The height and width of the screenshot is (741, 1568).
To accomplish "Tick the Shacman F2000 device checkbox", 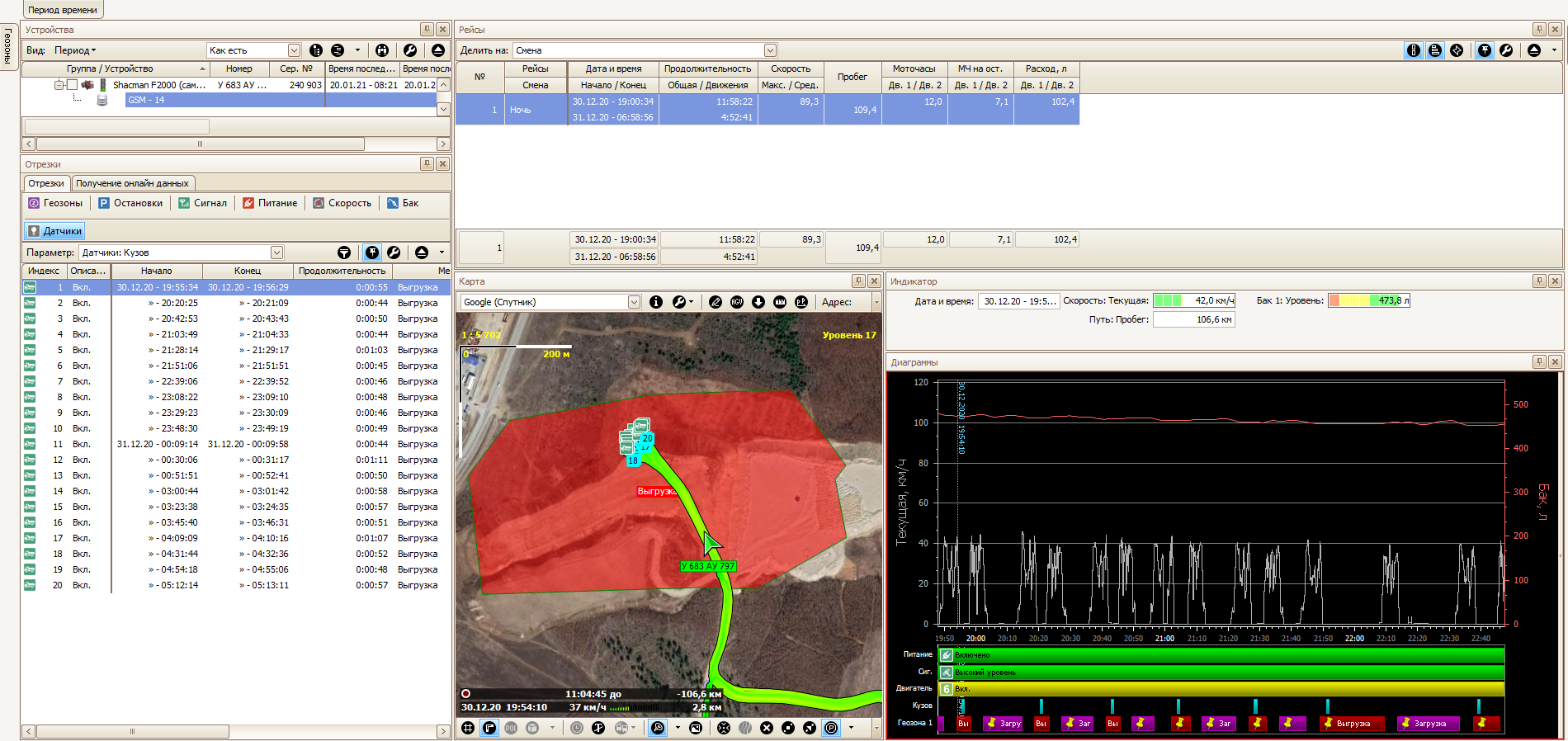I will tap(72, 85).
